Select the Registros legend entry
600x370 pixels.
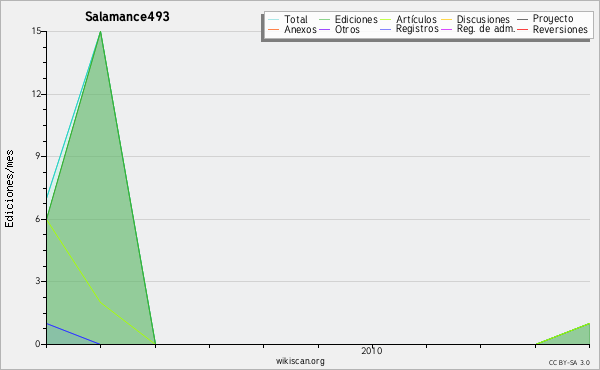click(x=417, y=29)
